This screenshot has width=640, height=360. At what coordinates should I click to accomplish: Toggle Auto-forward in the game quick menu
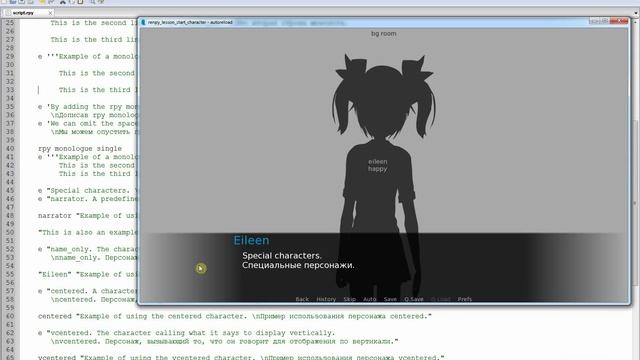[369, 299]
